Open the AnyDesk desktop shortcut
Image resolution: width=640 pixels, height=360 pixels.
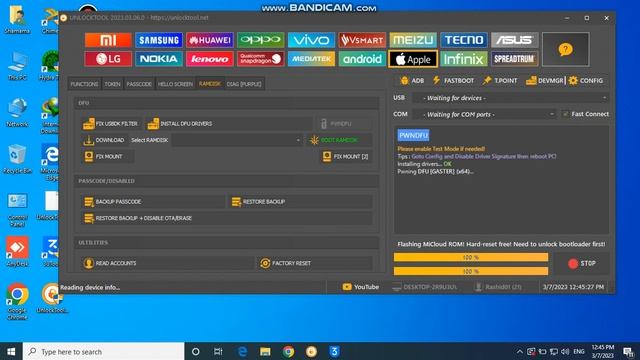click(x=17, y=252)
